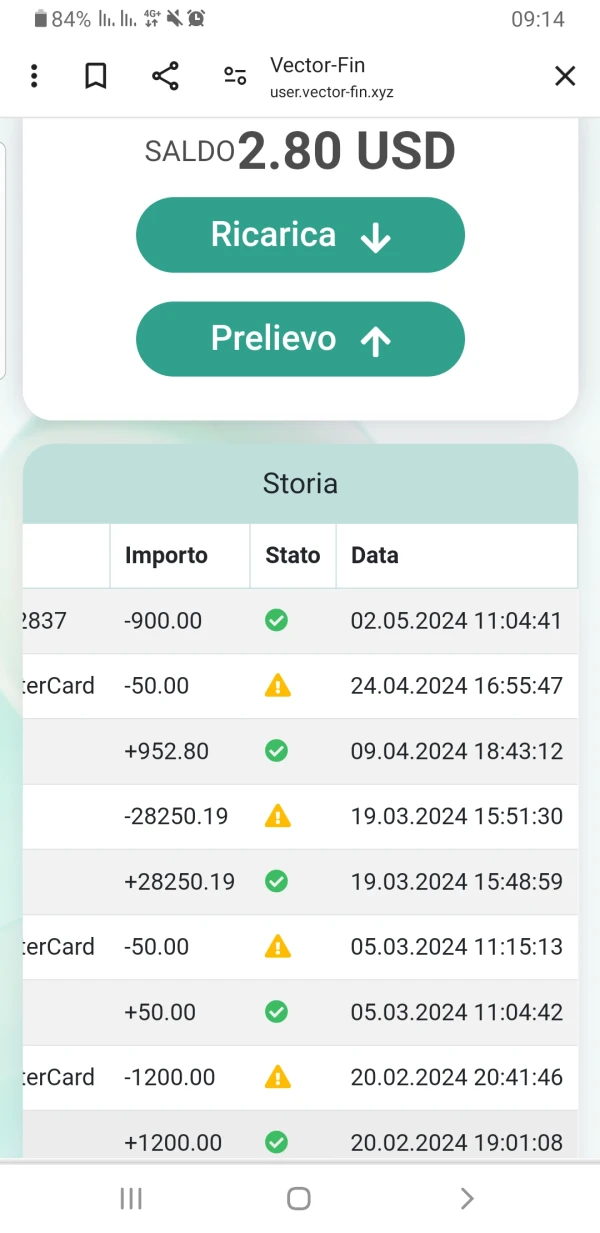Tap green check for +28250.19 row
This screenshot has height=1233, width=600.
pos(277,882)
